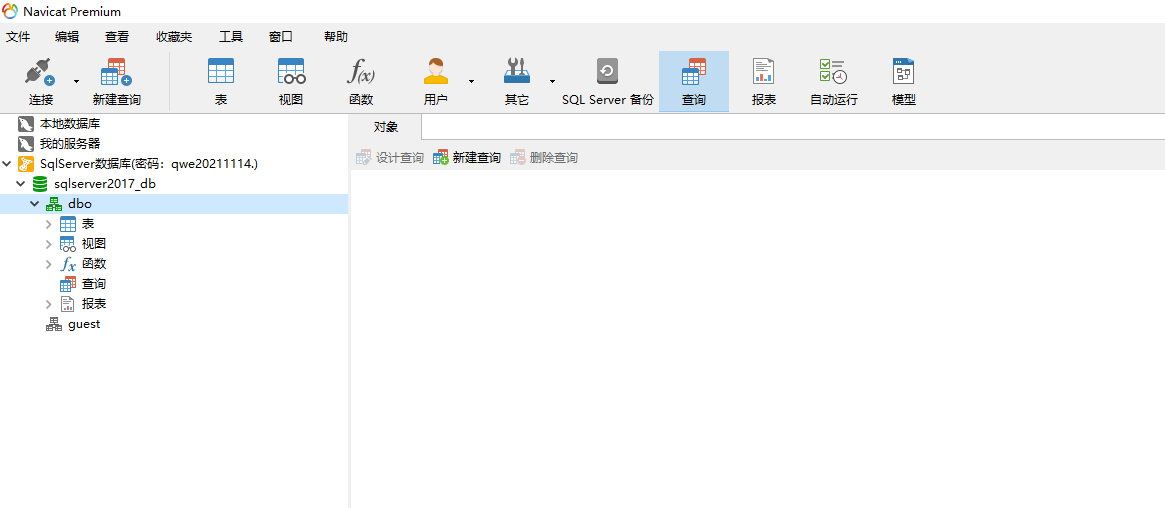
Task: Click the SQL Server connection icon in tree
Action: 26,163
